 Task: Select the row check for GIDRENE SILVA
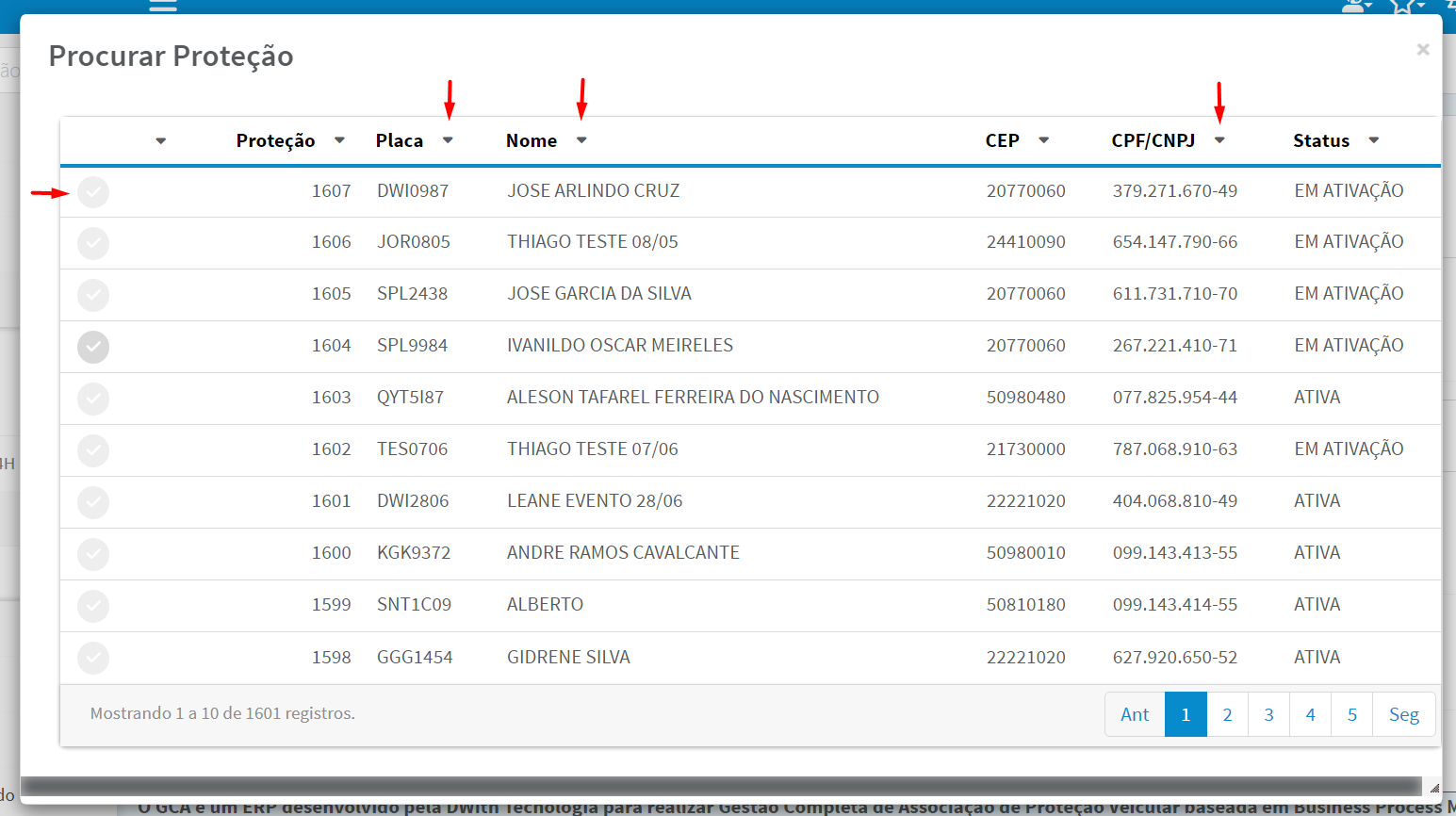pyautogui.click(x=93, y=658)
